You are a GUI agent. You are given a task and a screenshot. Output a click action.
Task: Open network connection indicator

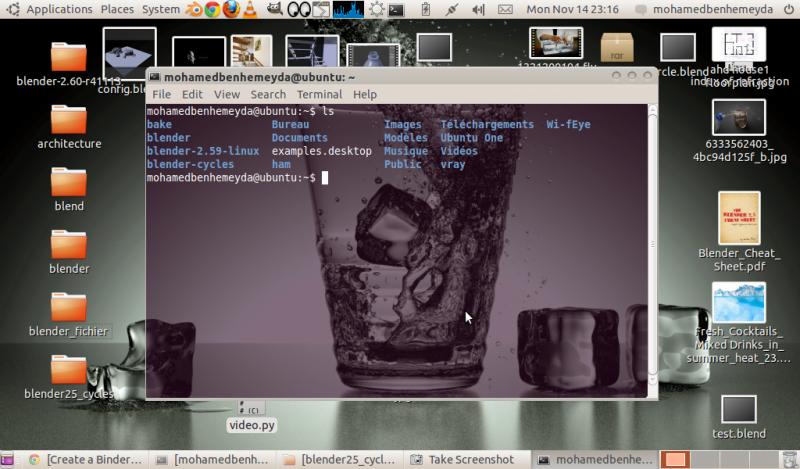point(452,9)
